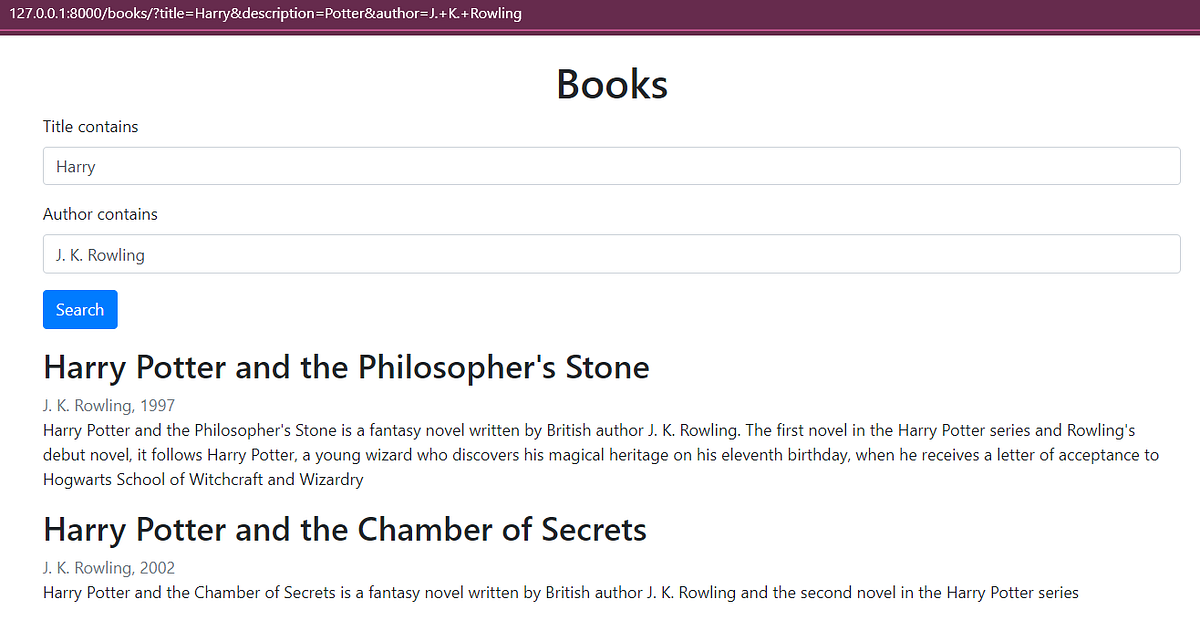Click the heading Harry Potter and the Philosopher's Stone
The height and width of the screenshot is (630, 1200).
point(346,367)
